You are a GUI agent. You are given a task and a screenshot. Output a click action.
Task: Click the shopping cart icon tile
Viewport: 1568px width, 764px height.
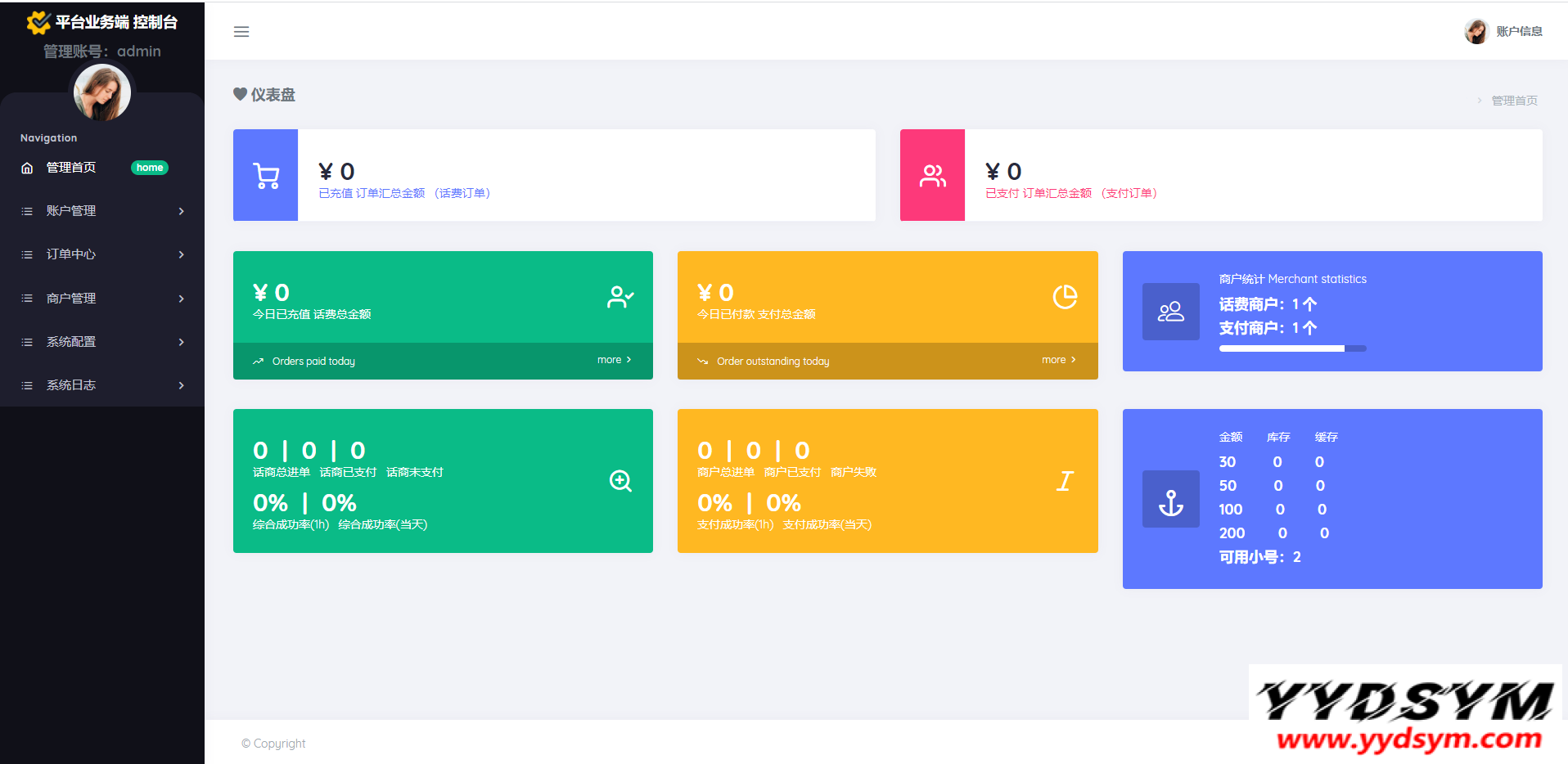266,175
